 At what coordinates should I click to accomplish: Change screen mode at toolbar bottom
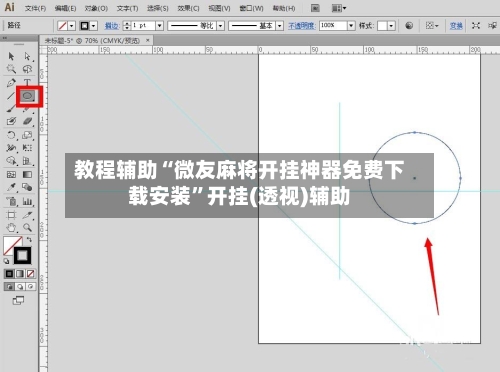[18, 301]
